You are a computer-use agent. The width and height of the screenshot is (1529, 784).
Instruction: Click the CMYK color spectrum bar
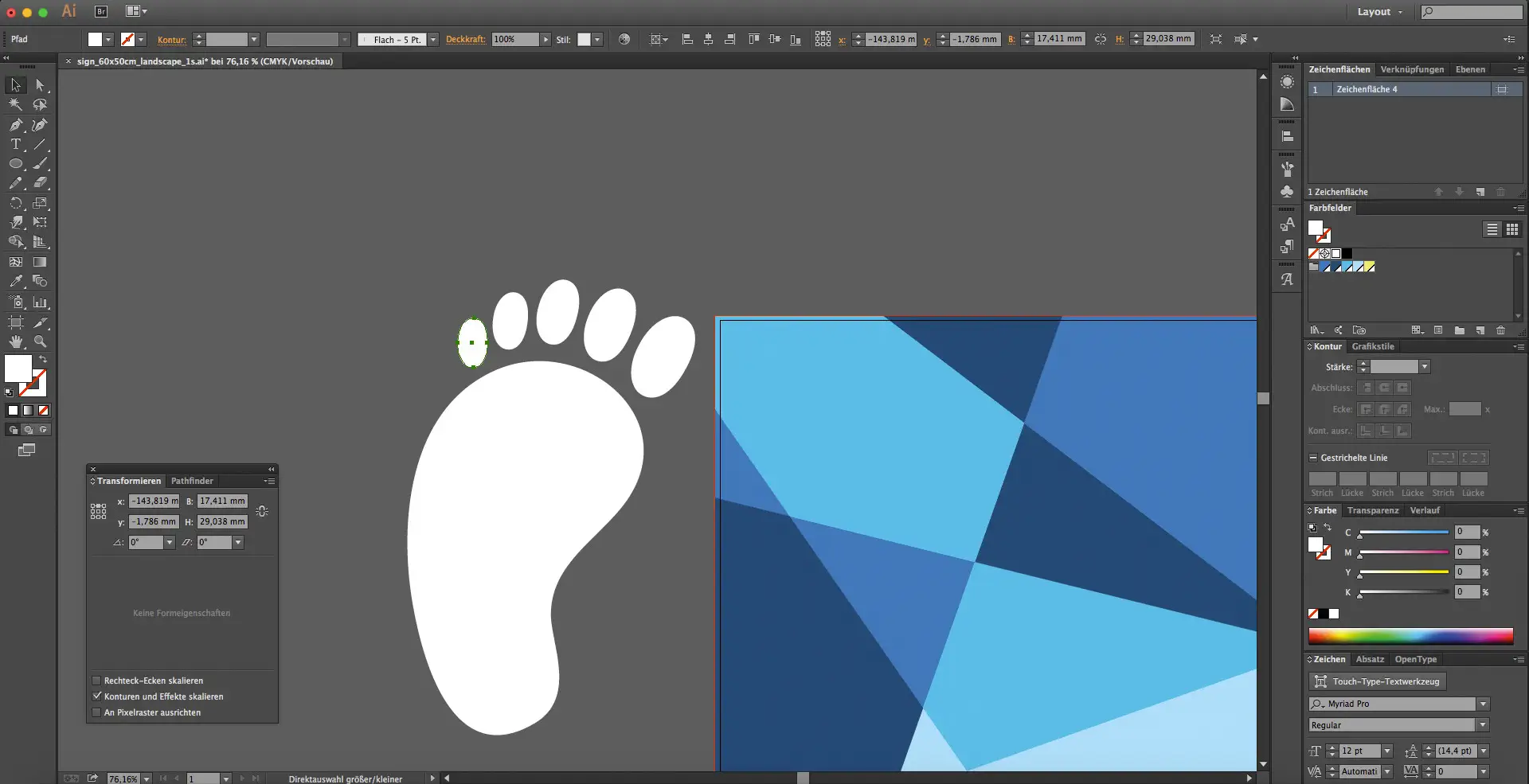pos(1410,636)
